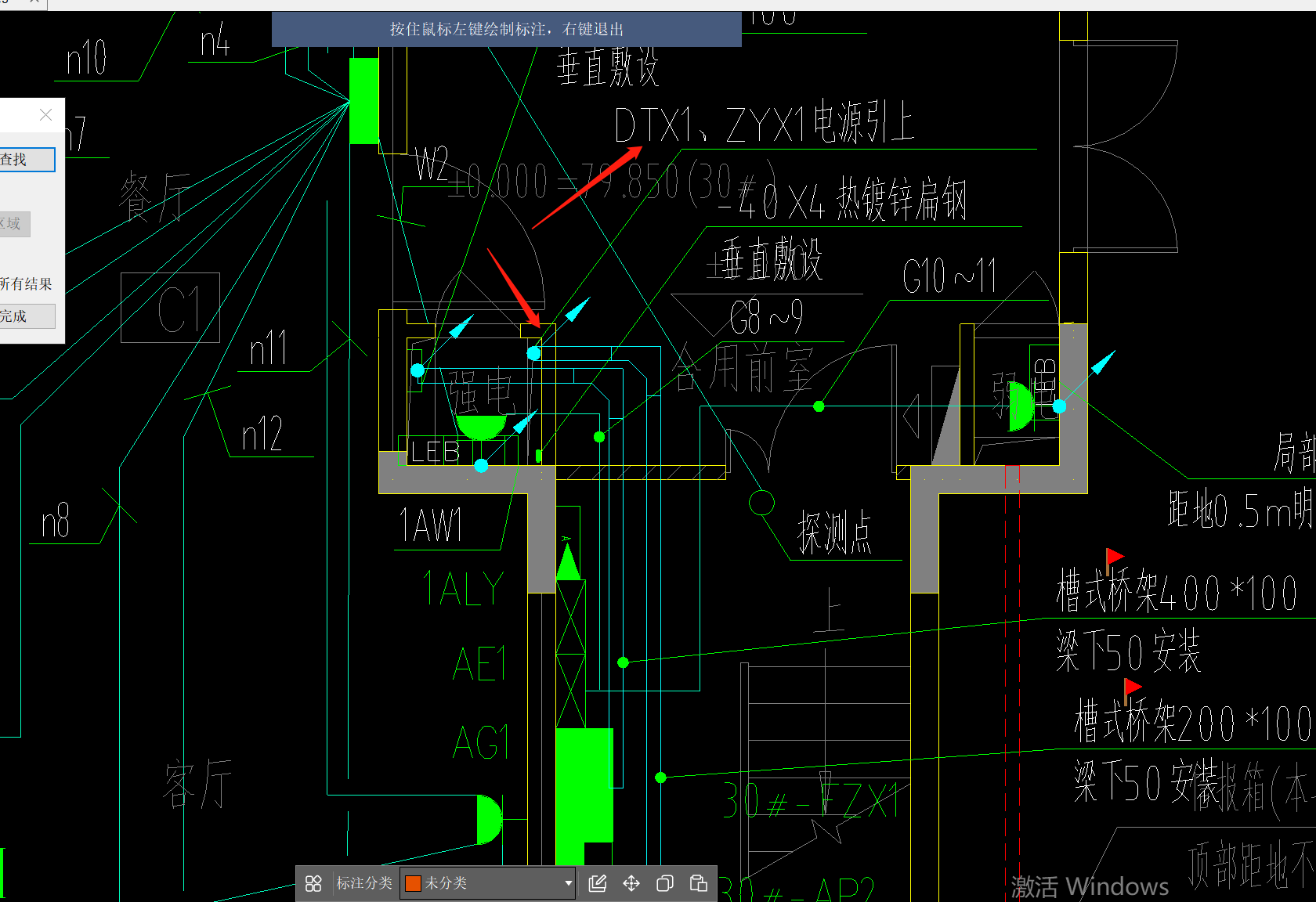Viewport: 1316px width, 902px height.
Task: Click the 梁下50安装 text below 槽式桥架400*100
Action: pos(1128,651)
